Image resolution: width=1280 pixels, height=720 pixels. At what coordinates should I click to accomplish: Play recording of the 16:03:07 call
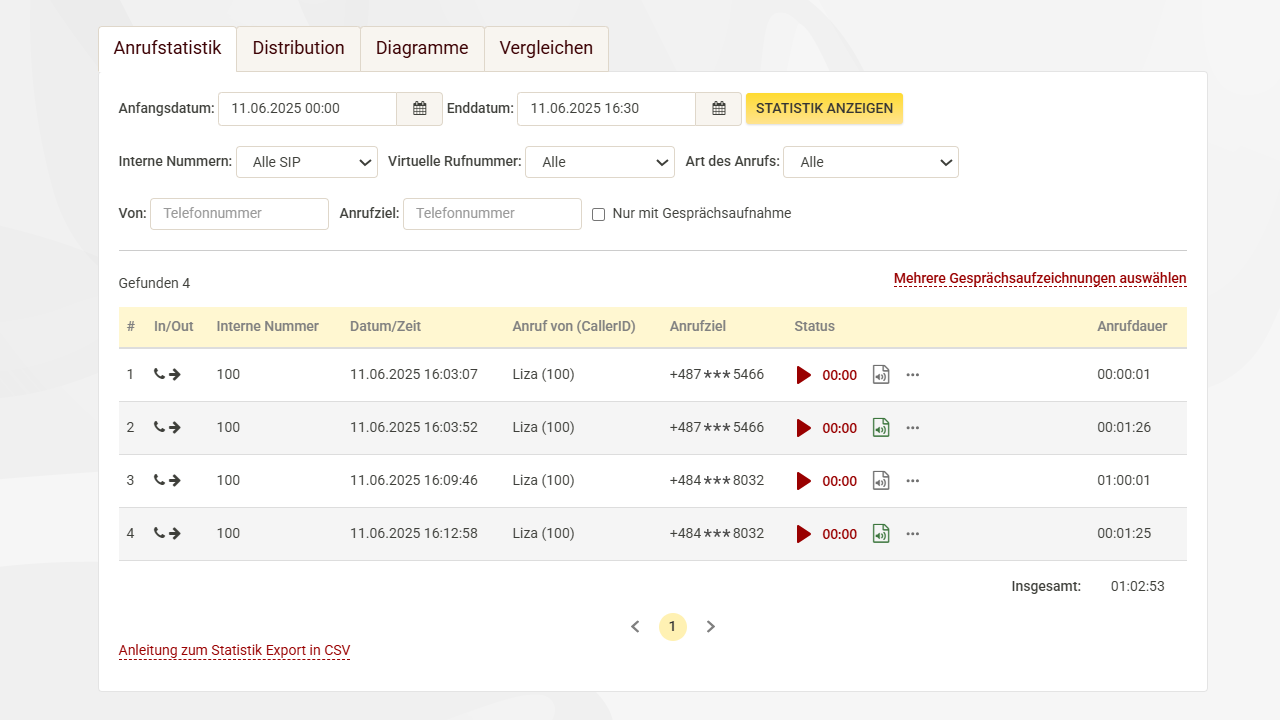click(x=804, y=375)
